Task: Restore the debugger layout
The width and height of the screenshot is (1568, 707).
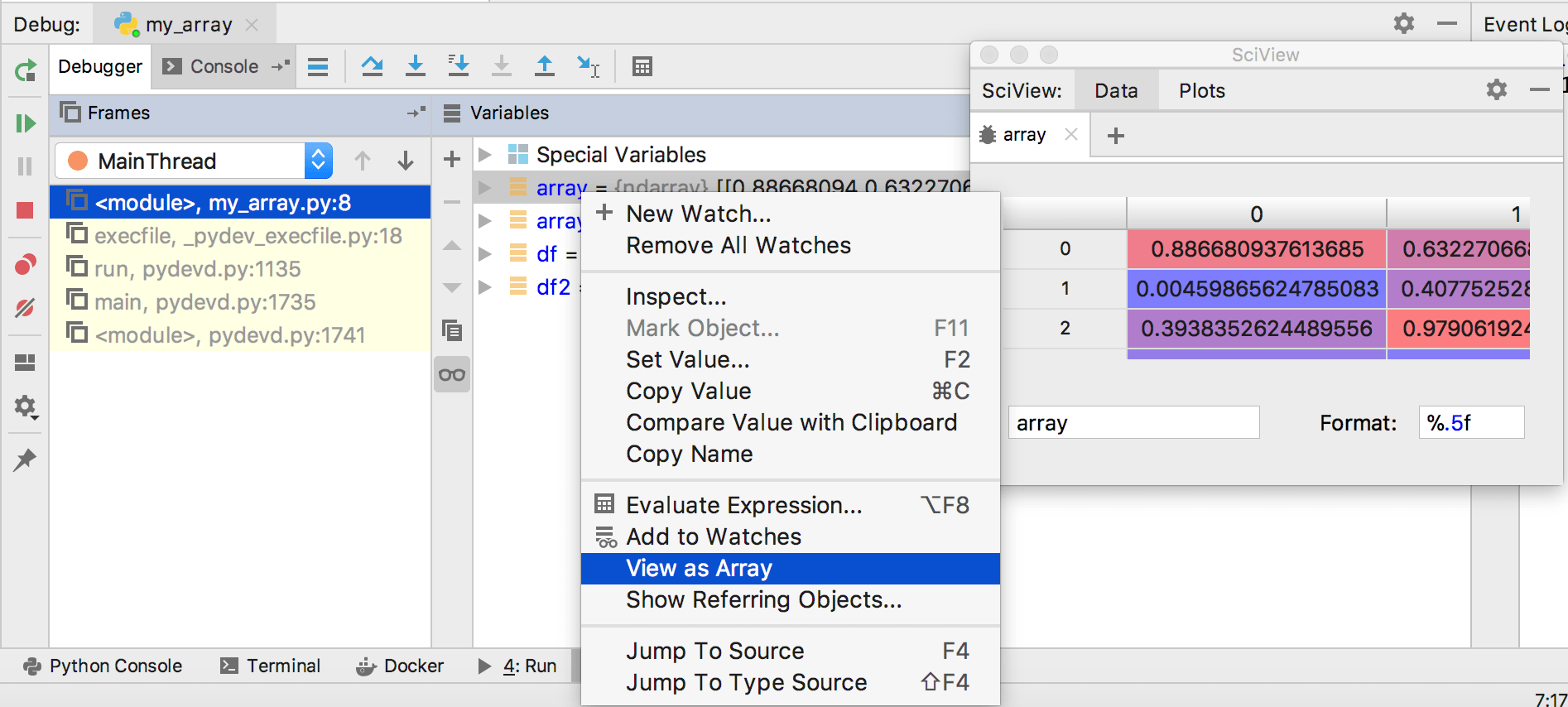Action: (x=26, y=363)
